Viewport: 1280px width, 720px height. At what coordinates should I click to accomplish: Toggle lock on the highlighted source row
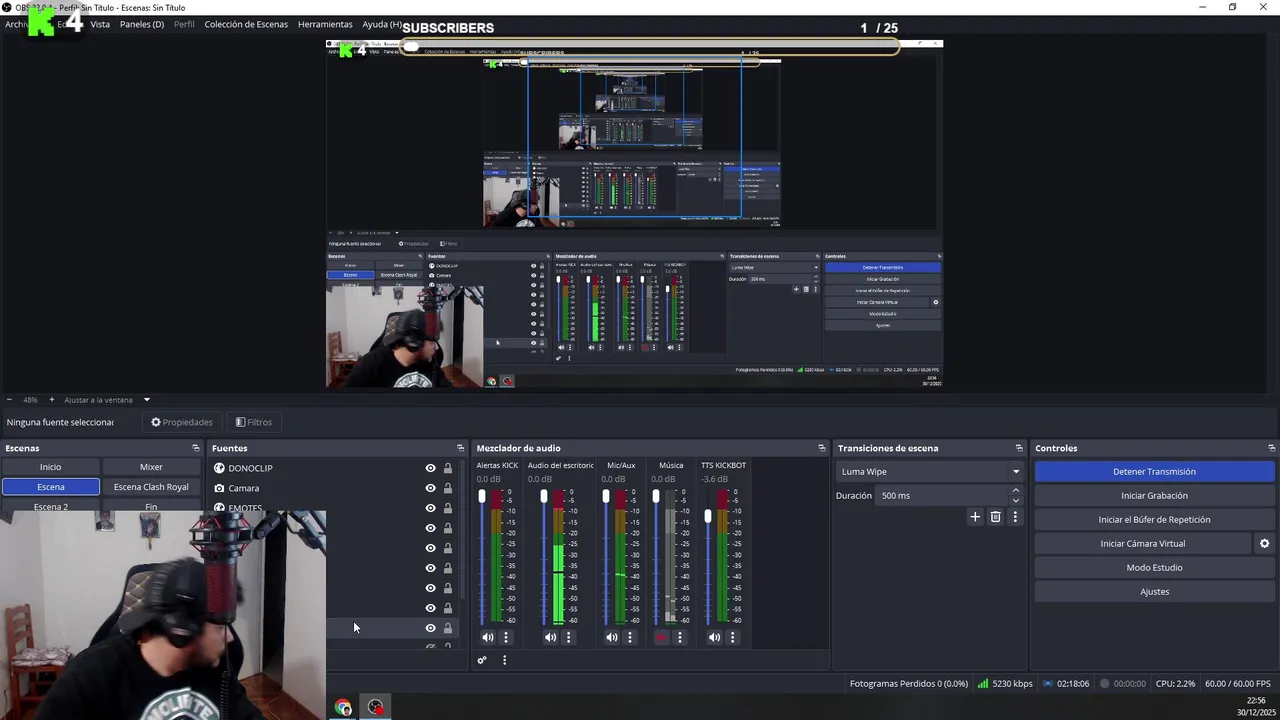coord(447,628)
